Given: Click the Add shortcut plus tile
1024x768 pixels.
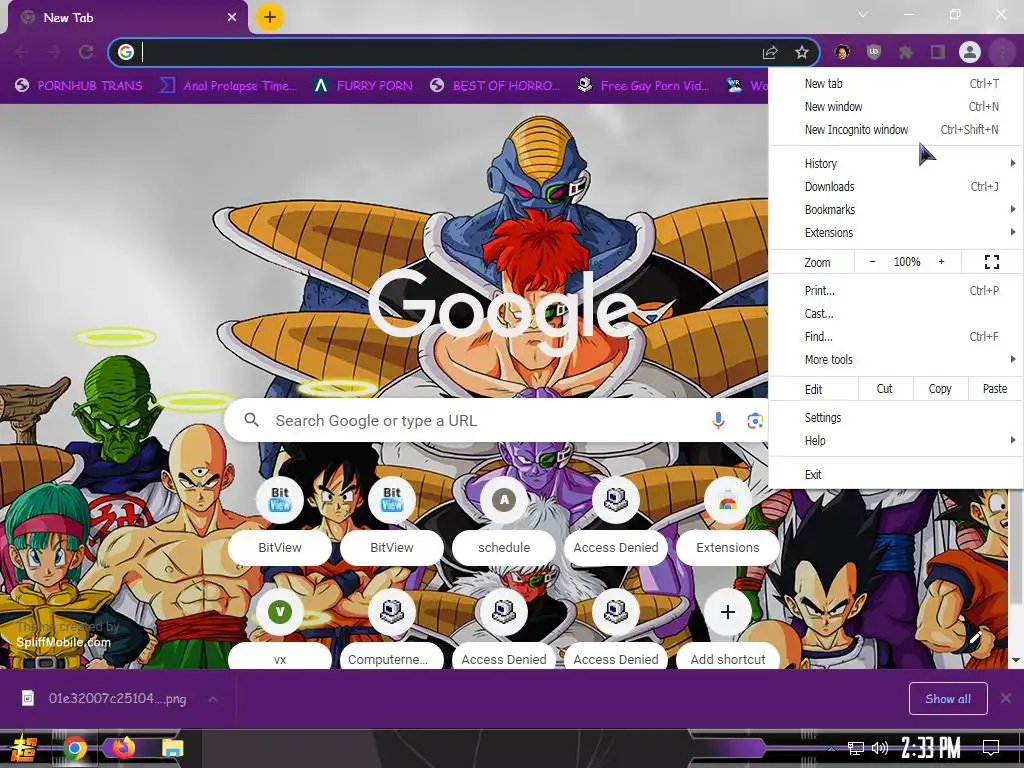Looking at the screenshot, I should coord(728,629).
